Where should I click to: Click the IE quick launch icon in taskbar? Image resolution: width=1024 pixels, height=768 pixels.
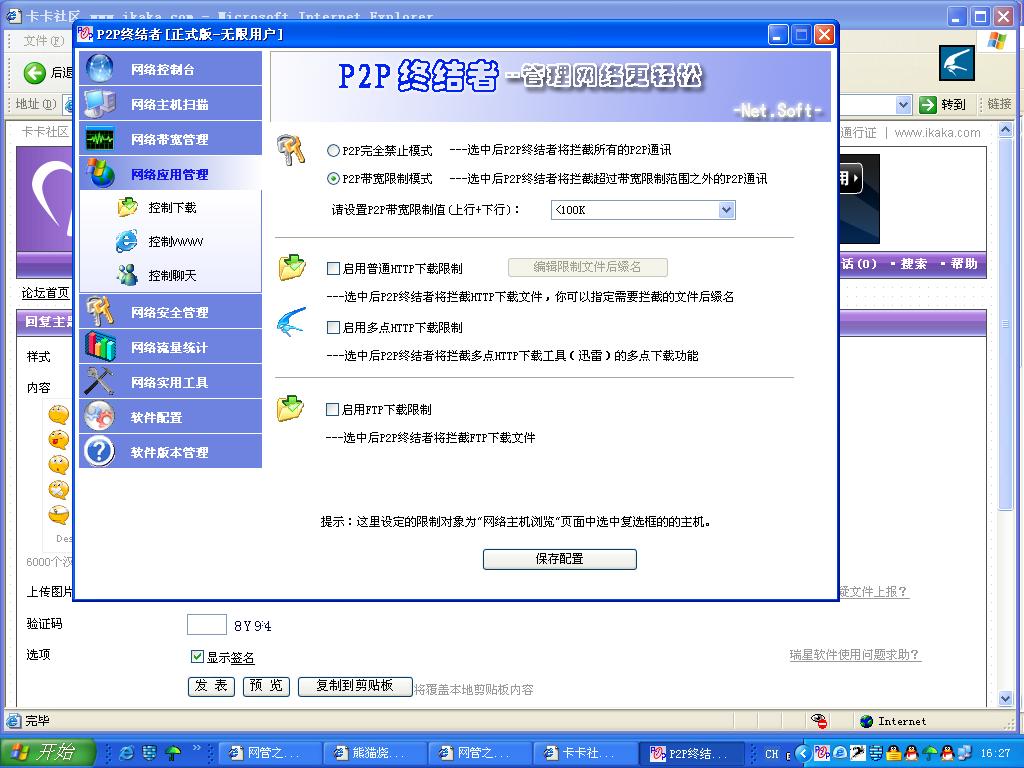click(127, 753)
